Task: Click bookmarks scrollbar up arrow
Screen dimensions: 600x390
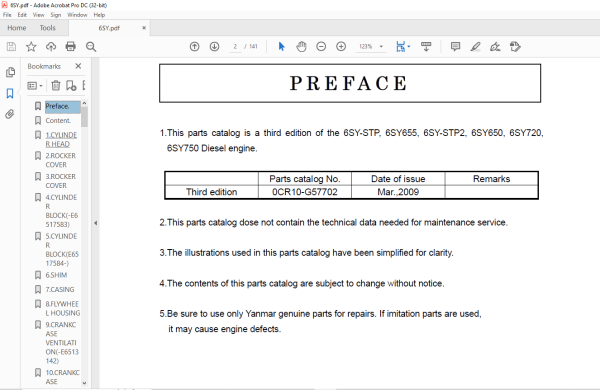Action: (x=84, y=103)
